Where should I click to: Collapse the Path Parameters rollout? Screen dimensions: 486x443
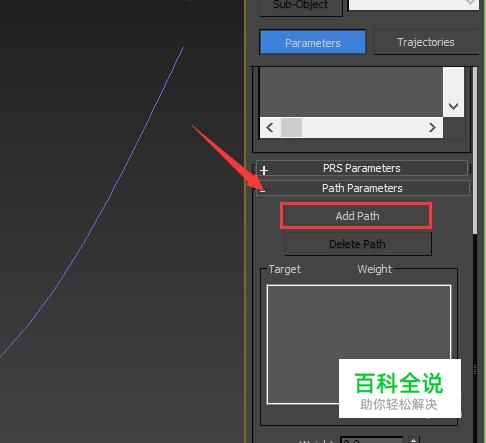click(x=362, y=188)
